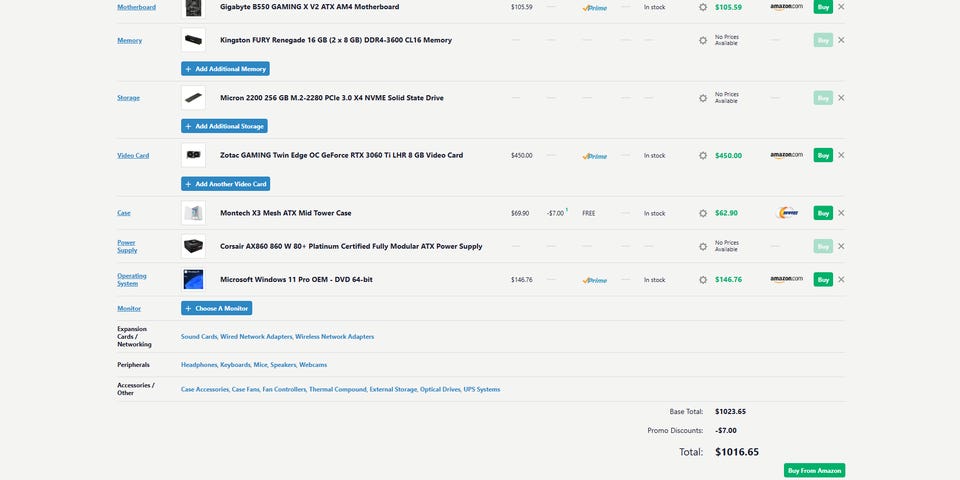Open price settings gear for Montech Case row
This screenshot has width=960, height=480.
tap(703, 213)
